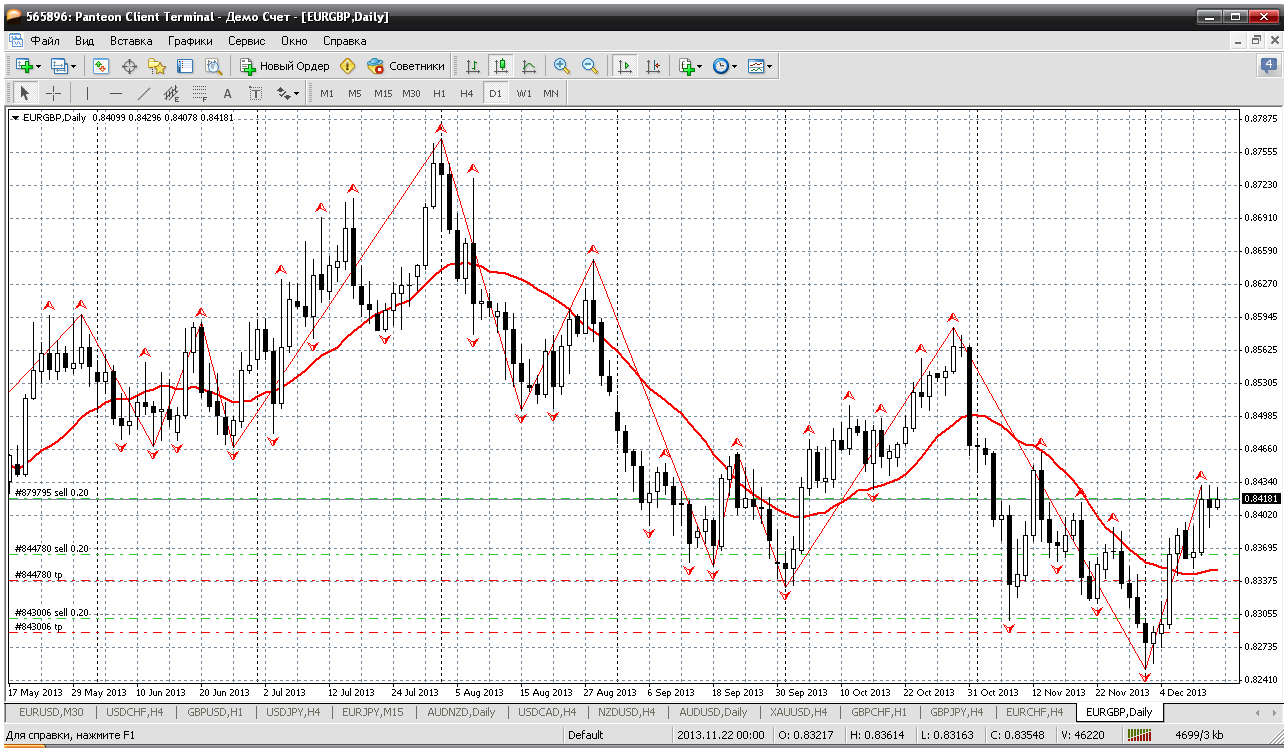Switch to the USDJPY,H4 chart tab
1288x748 pixels.
pos(293,712)
